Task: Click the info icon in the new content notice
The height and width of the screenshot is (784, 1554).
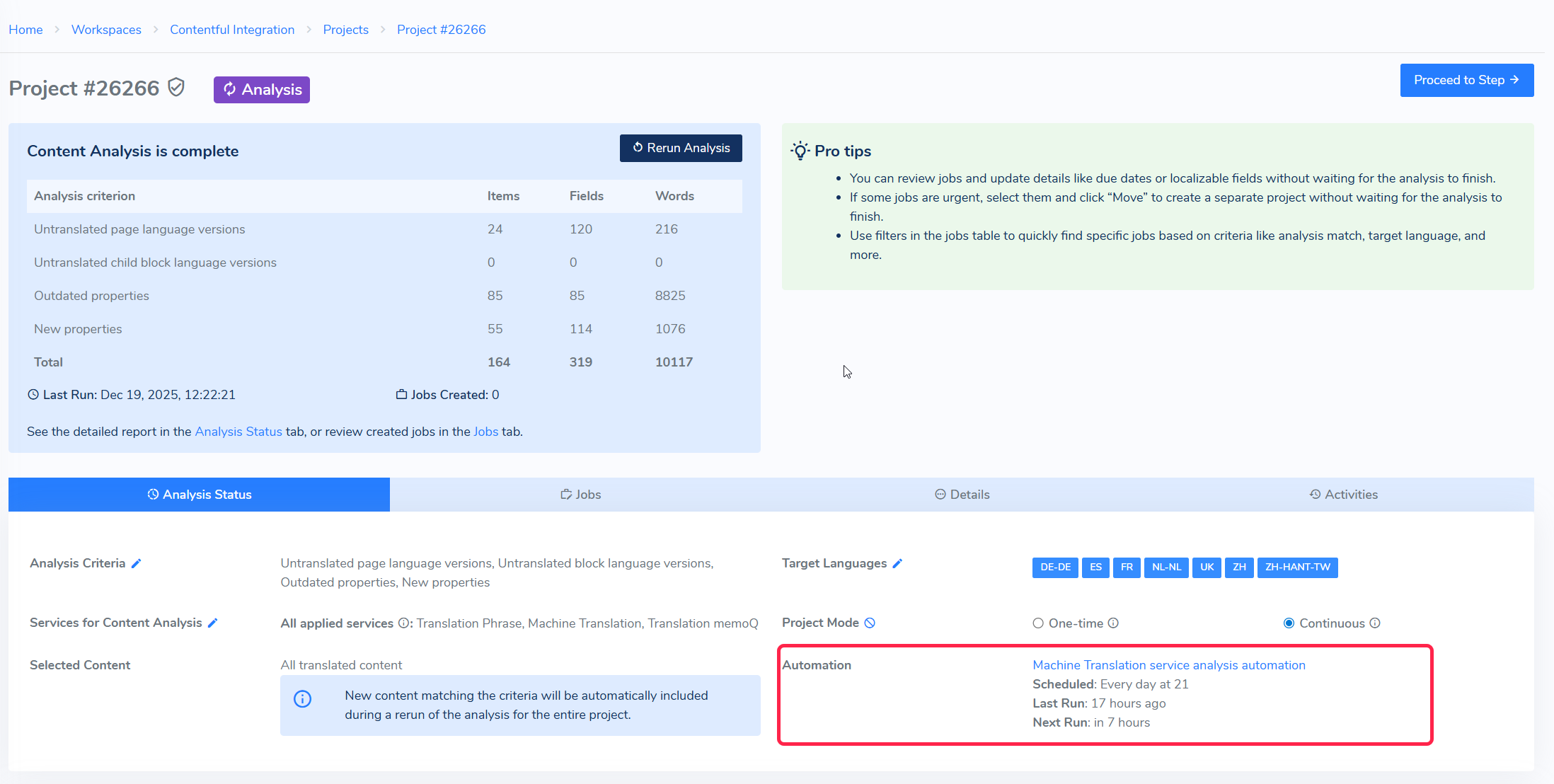Action: (302, 699)
